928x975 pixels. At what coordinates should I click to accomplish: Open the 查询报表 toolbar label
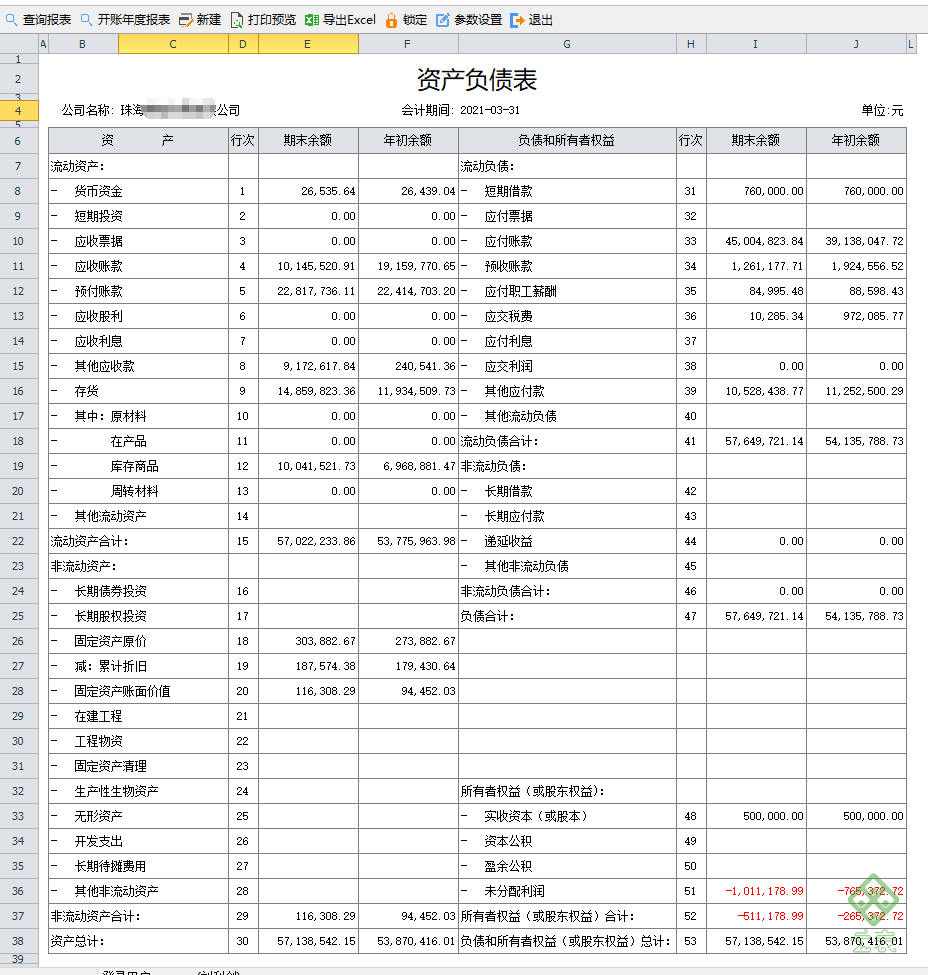point(47,20)
